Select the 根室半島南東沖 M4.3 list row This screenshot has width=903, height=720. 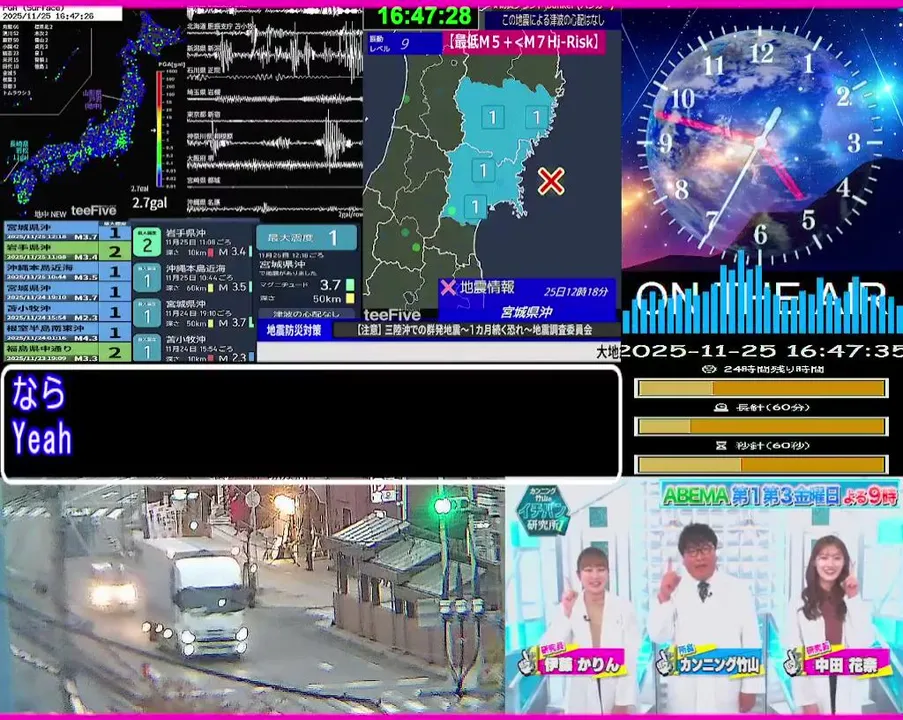pyautogui.click(x=67, y=332)
